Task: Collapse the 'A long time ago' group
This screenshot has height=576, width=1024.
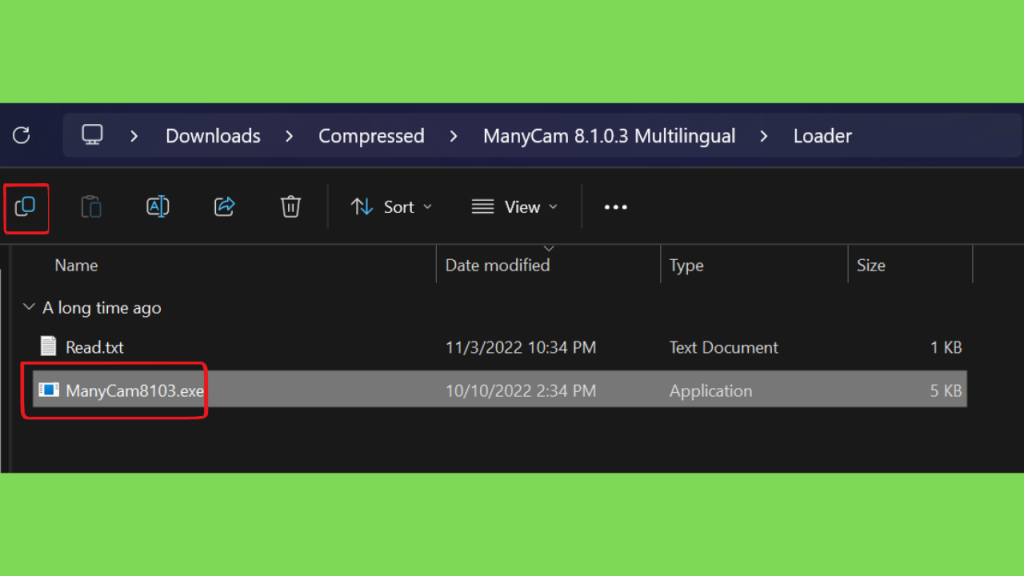Action: (29, 307)
